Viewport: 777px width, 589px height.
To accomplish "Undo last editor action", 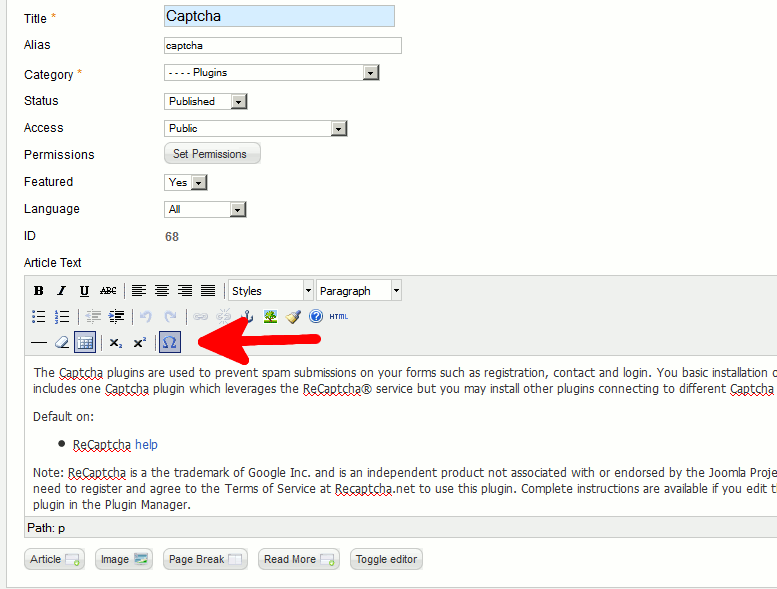I will [x=146, y=317].
